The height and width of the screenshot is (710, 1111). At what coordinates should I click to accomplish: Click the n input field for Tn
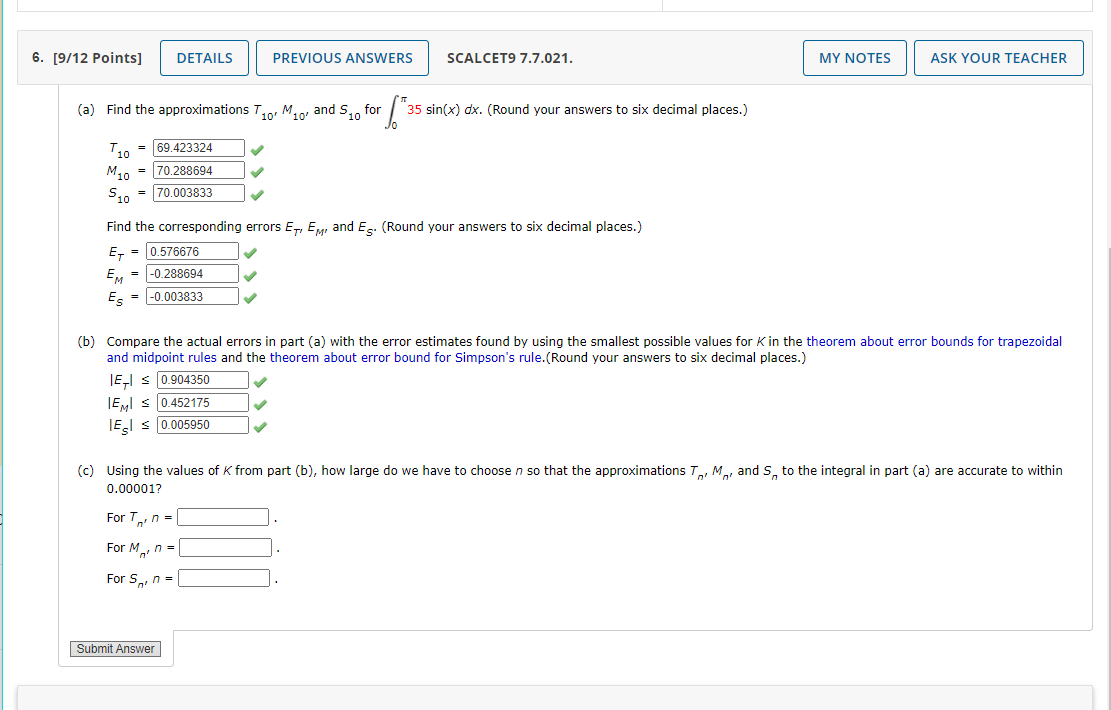tap(222, 516)
